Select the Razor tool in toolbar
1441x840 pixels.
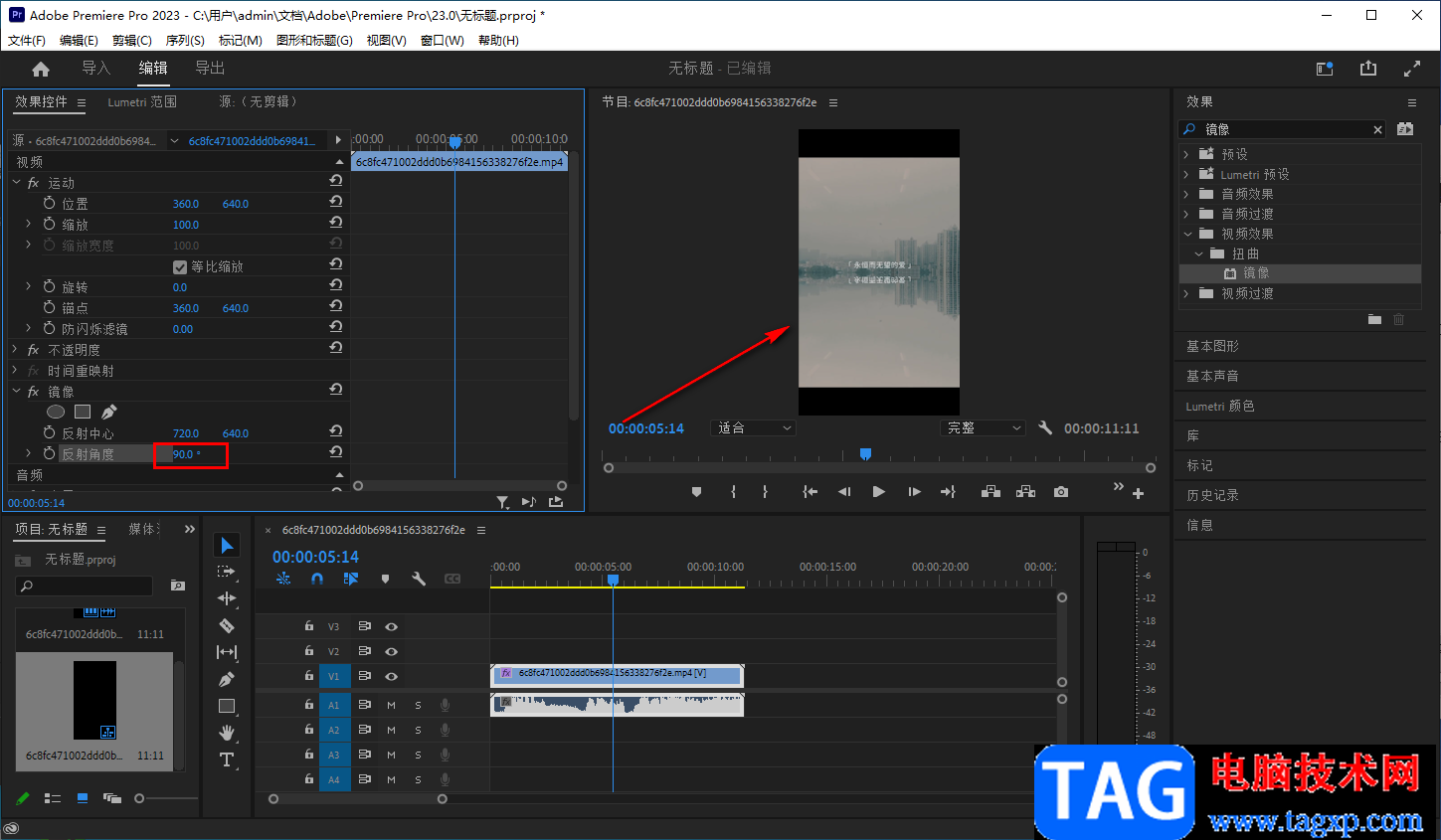pyautogui.click(x=227, y=625)
